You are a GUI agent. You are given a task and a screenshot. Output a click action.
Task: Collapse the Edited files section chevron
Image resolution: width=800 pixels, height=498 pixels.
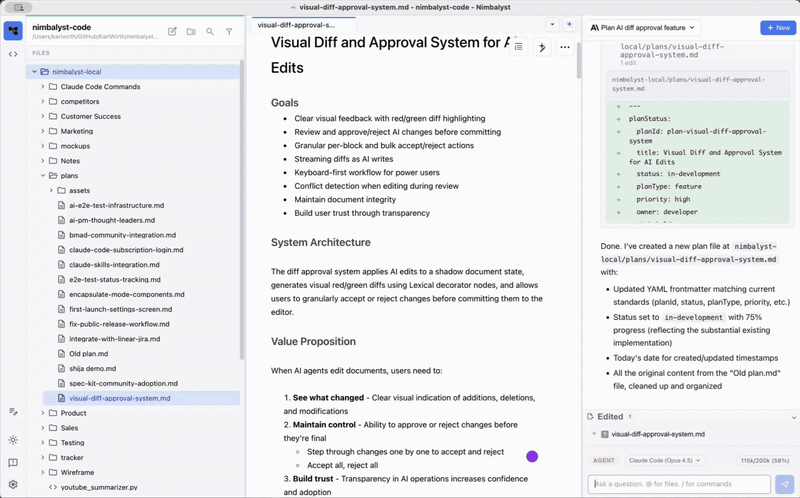click(x=794, y=417)
